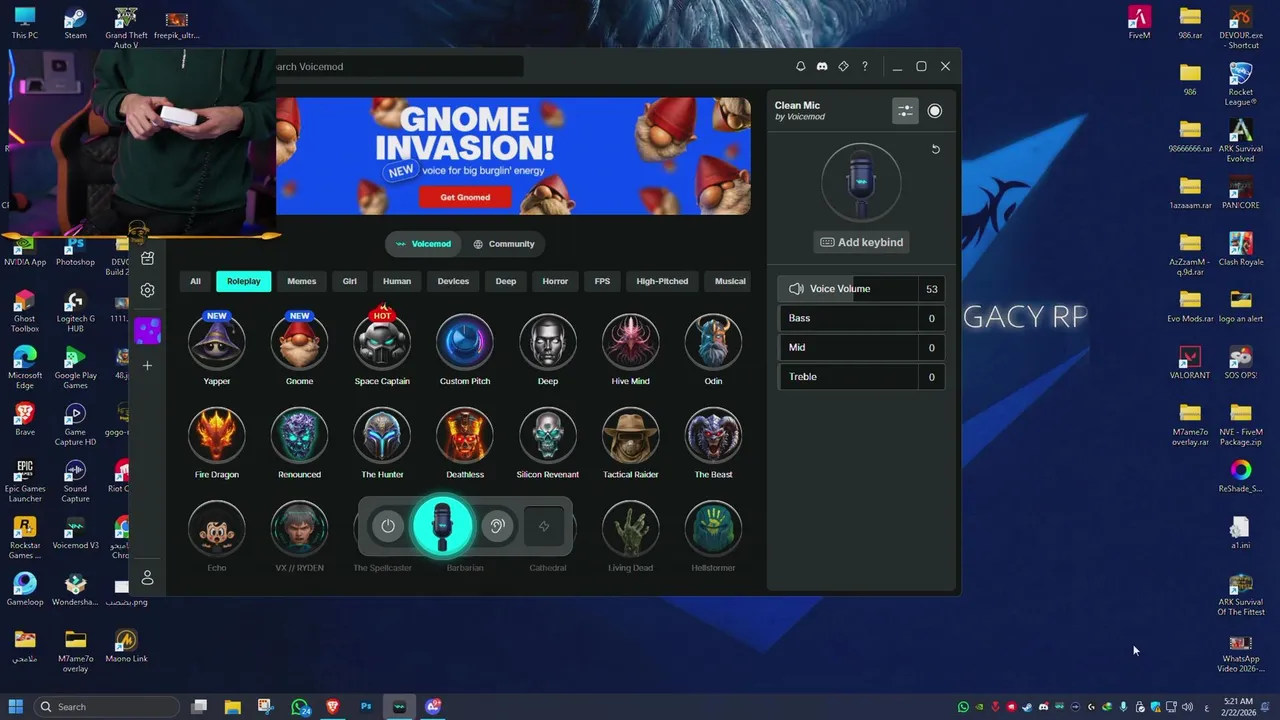Open the Discord link icon
The image size is (1280, 720).
tap(822, 66)
